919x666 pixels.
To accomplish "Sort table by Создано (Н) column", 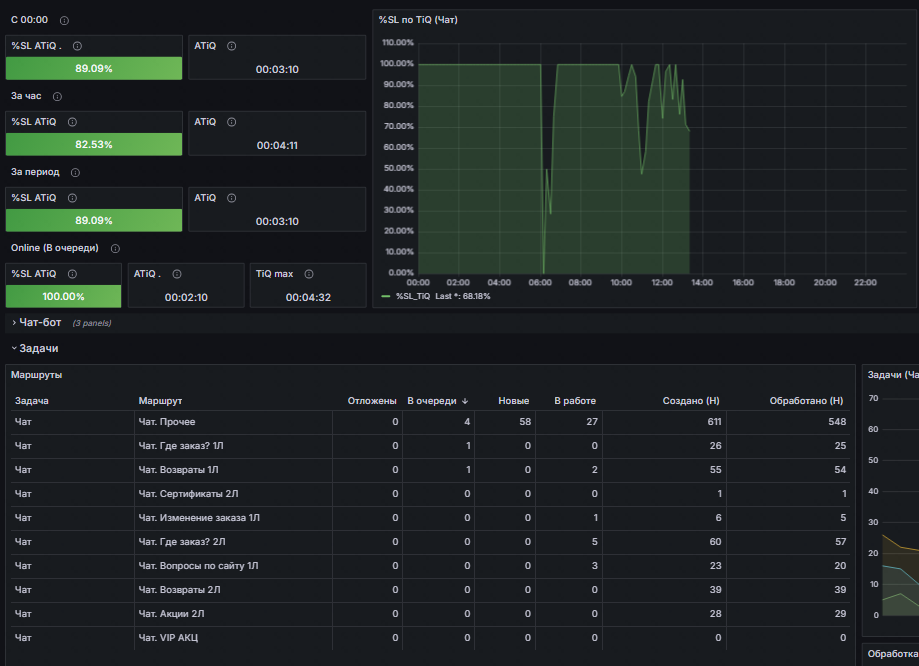I will click(691, 400).
